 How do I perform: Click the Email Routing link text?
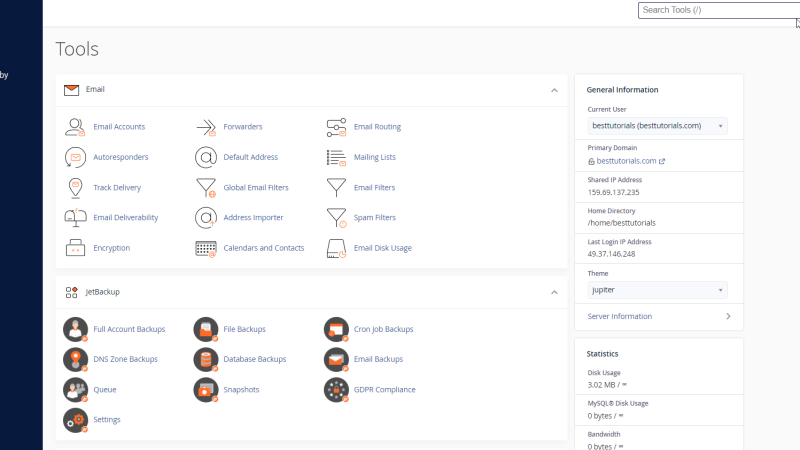click(x=377, y=127)
